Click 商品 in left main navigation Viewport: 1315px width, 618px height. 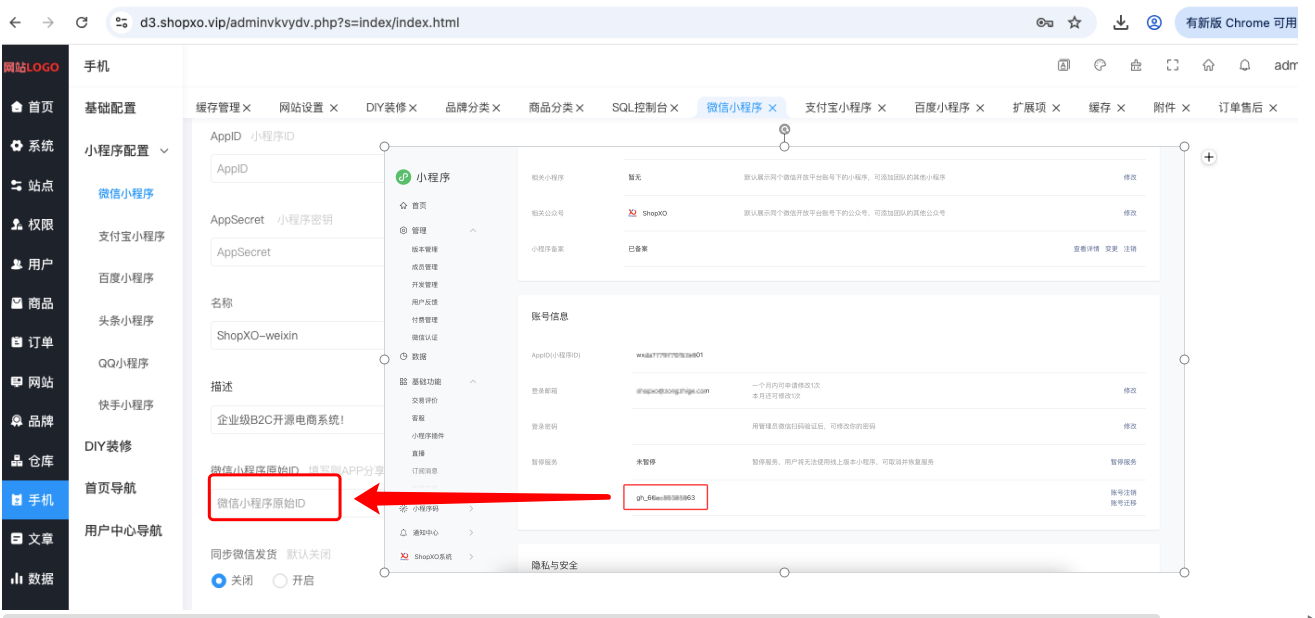tap(33, 303)
